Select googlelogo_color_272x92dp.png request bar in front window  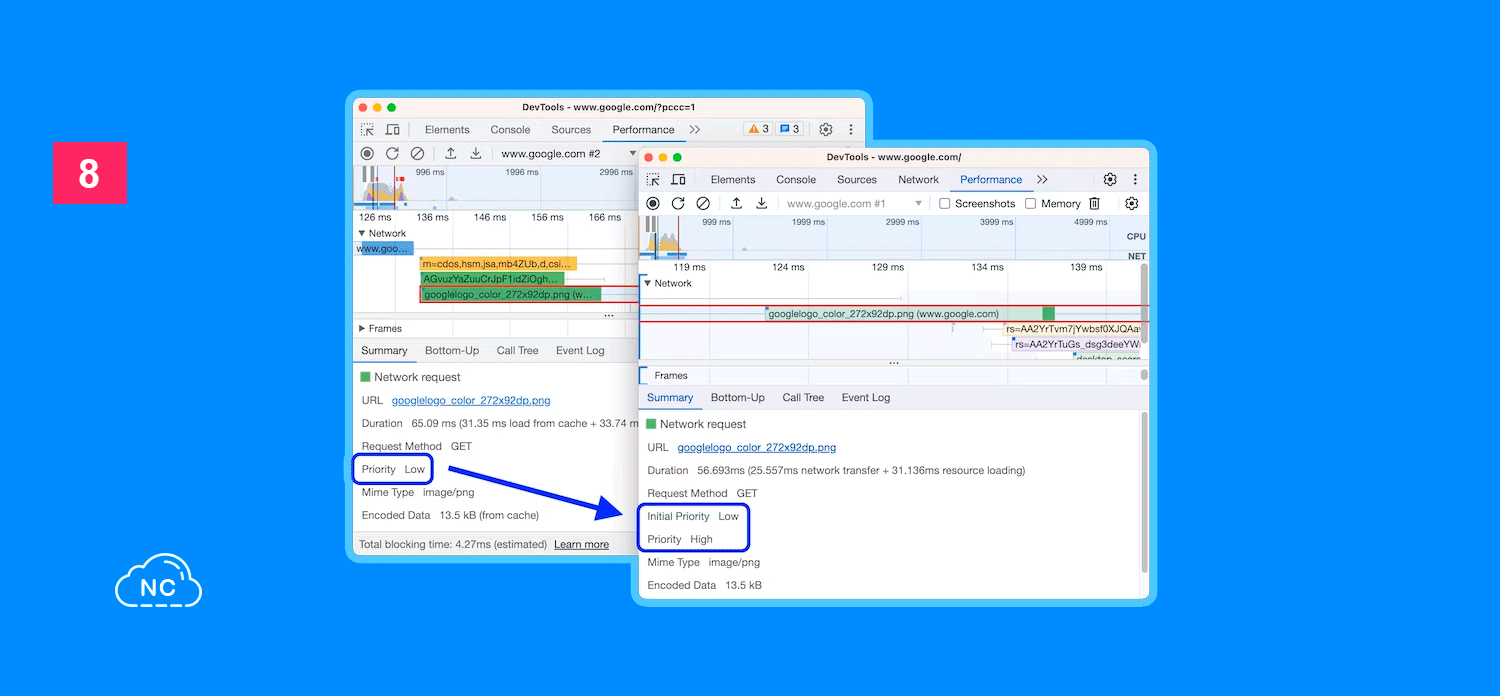pos(910,314)
